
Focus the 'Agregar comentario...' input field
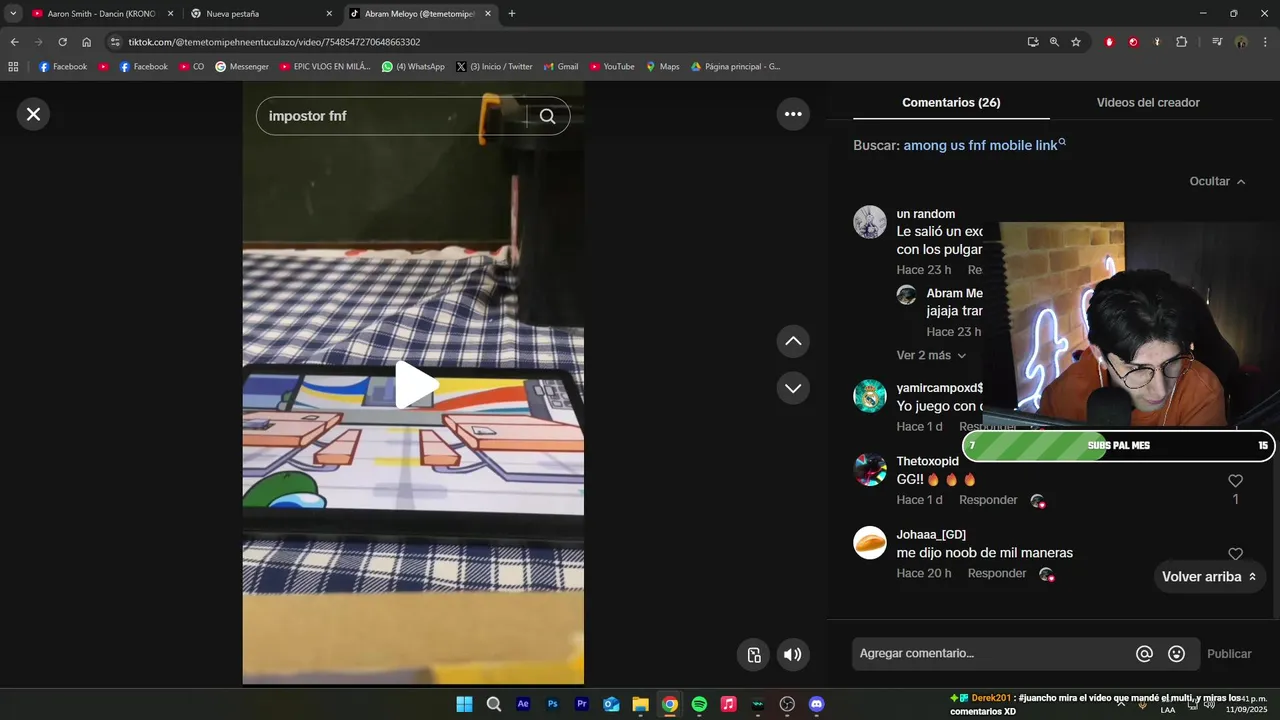click(990, 654)
